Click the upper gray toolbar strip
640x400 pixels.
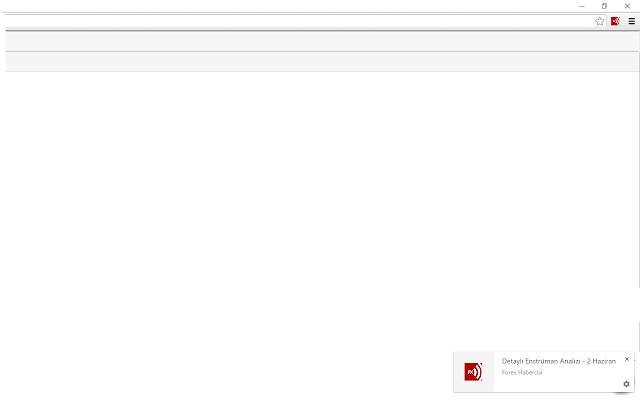pos(322,41)
